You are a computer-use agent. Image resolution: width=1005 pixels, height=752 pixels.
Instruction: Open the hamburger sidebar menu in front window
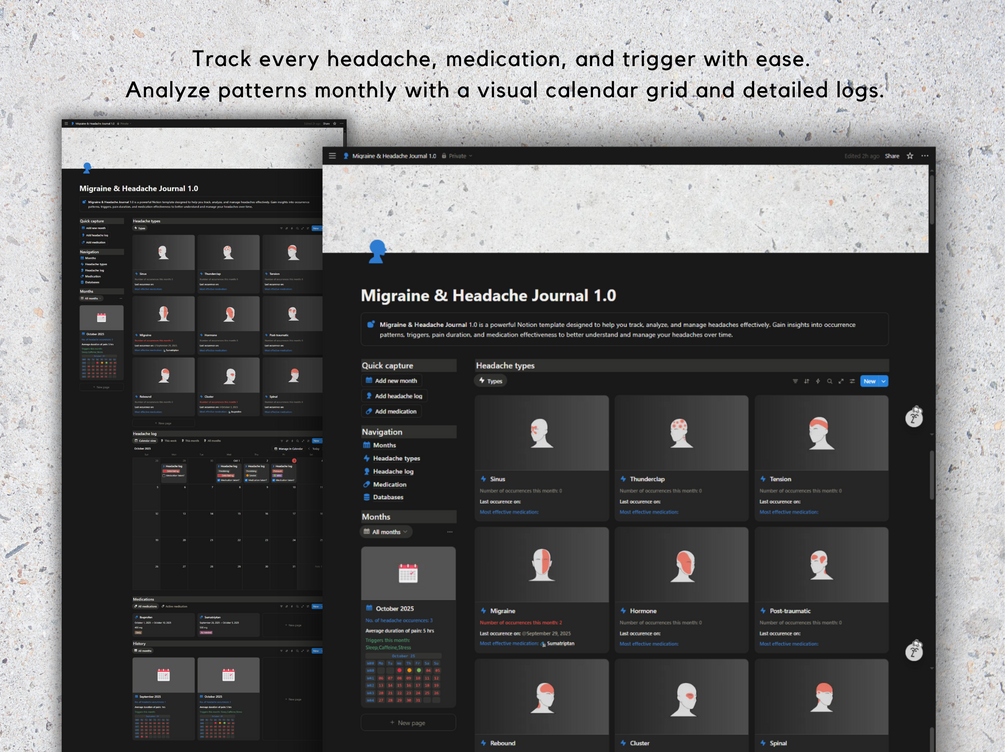point(332,156)
